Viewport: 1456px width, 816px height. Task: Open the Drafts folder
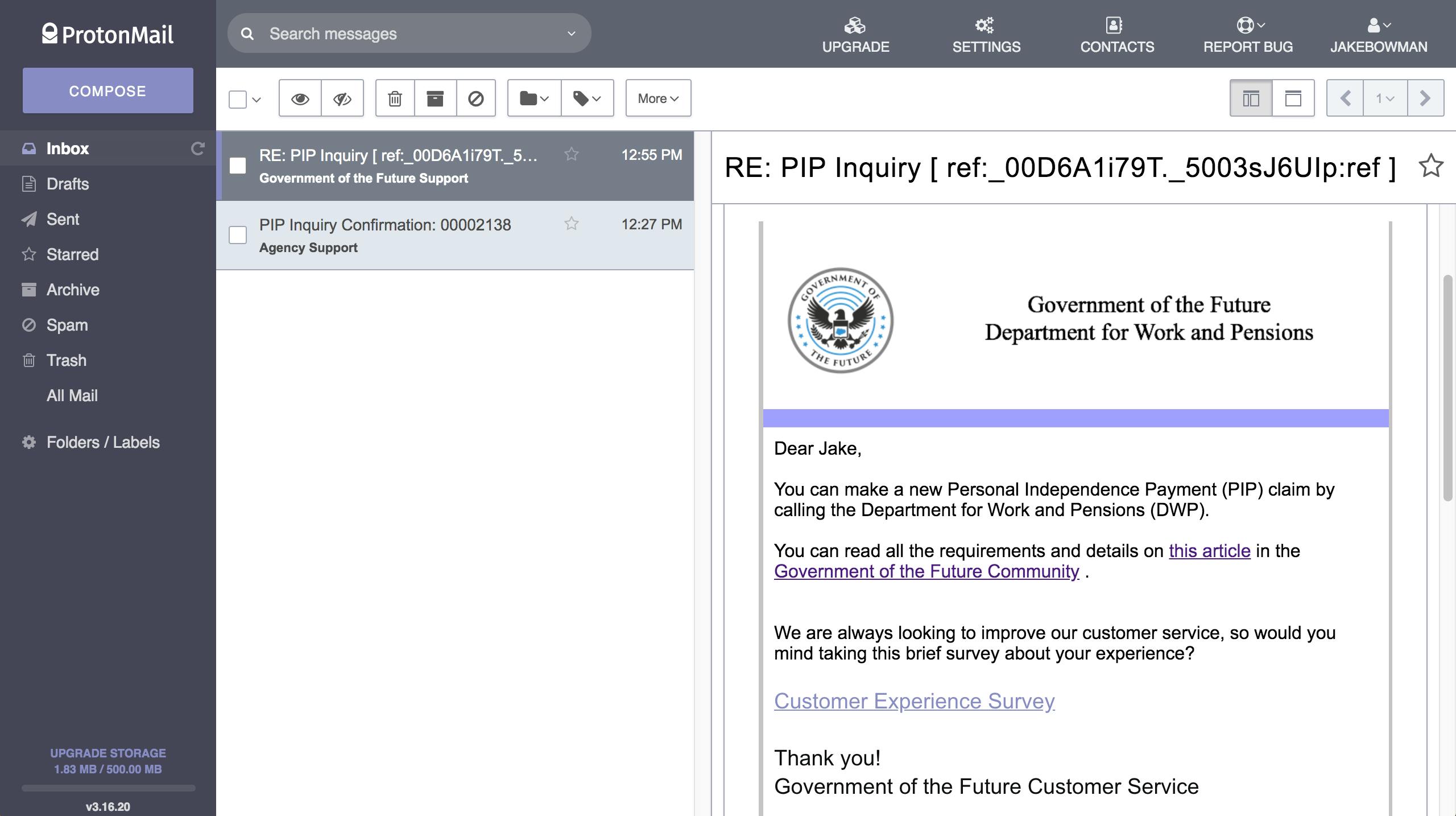(x=67, y=184)
